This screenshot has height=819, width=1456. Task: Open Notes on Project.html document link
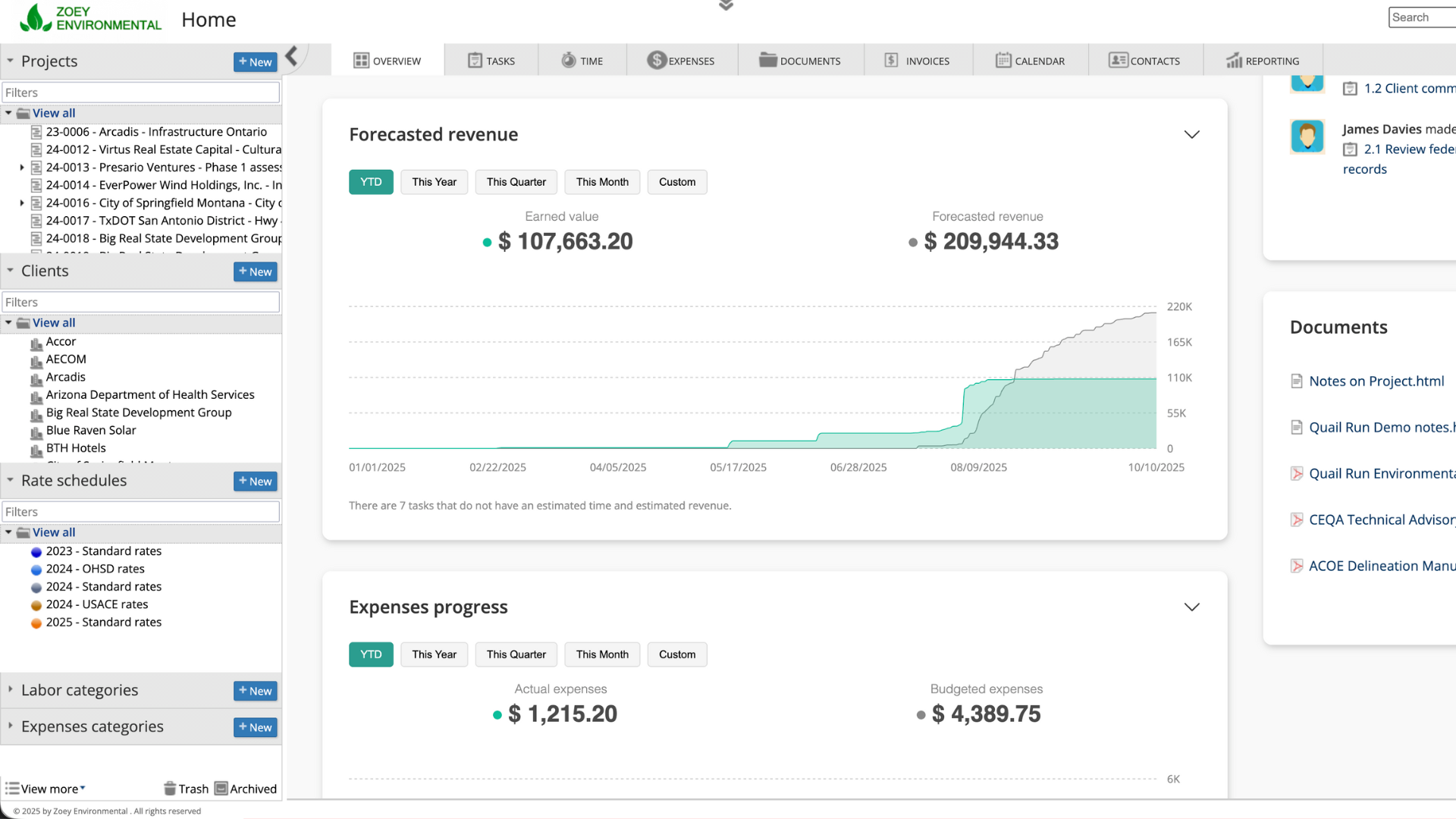(1376, 381)
